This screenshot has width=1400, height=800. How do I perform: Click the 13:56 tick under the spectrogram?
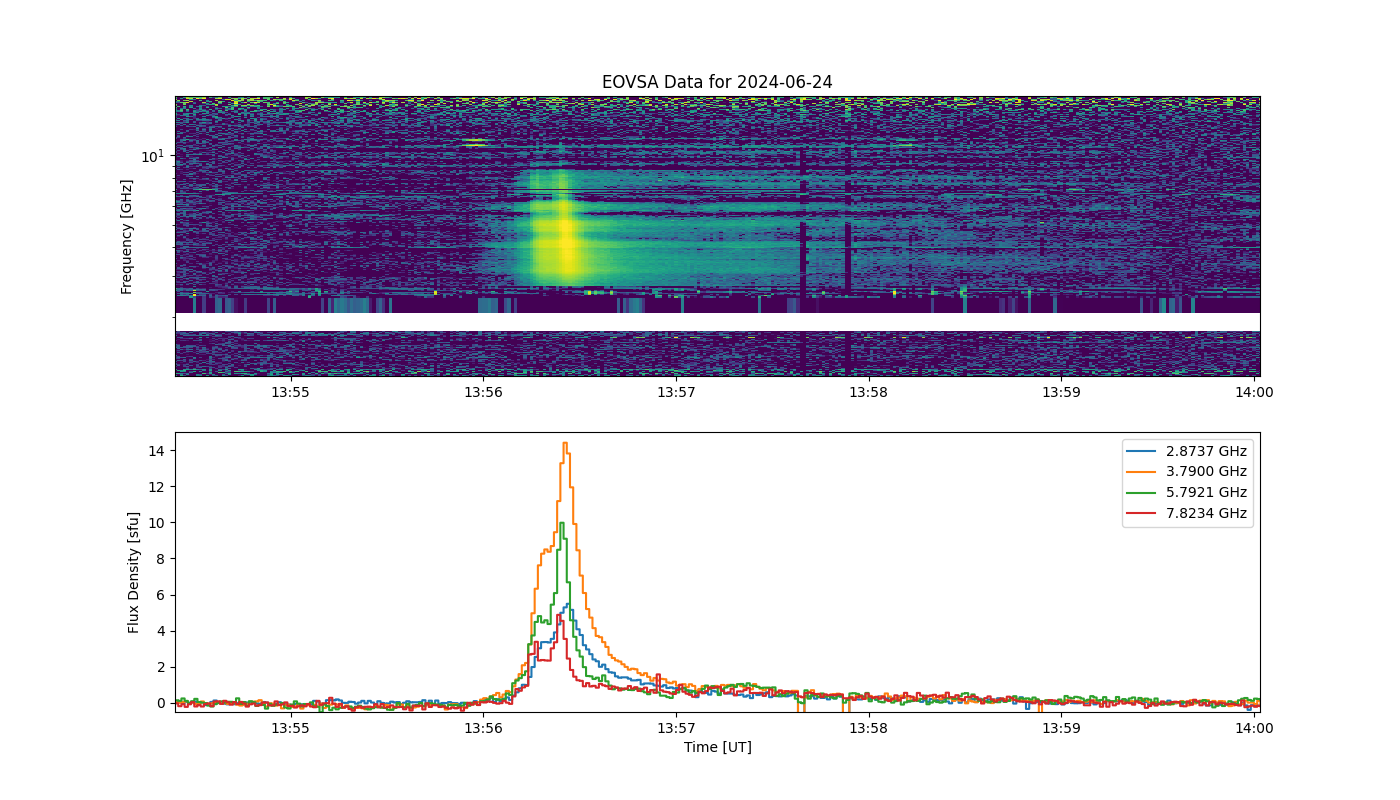[483, 393]
